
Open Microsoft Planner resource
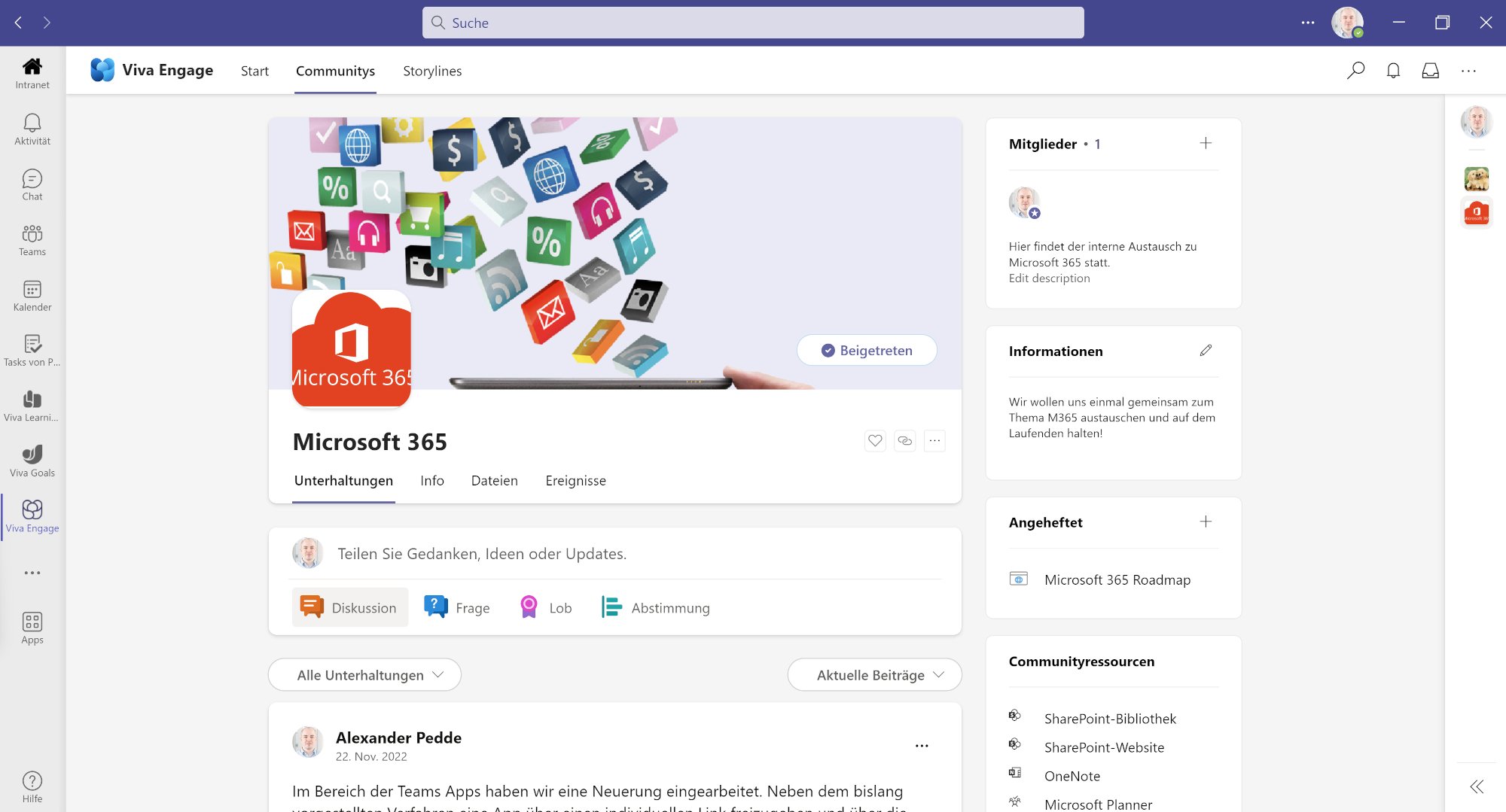click(x=1098, y=804)
